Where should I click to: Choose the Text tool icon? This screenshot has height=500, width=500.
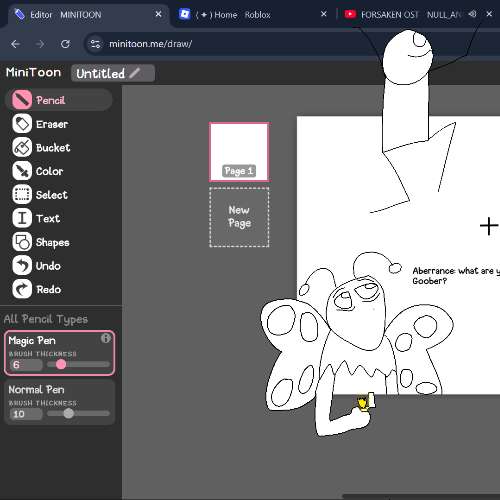[x=22, y=218]
